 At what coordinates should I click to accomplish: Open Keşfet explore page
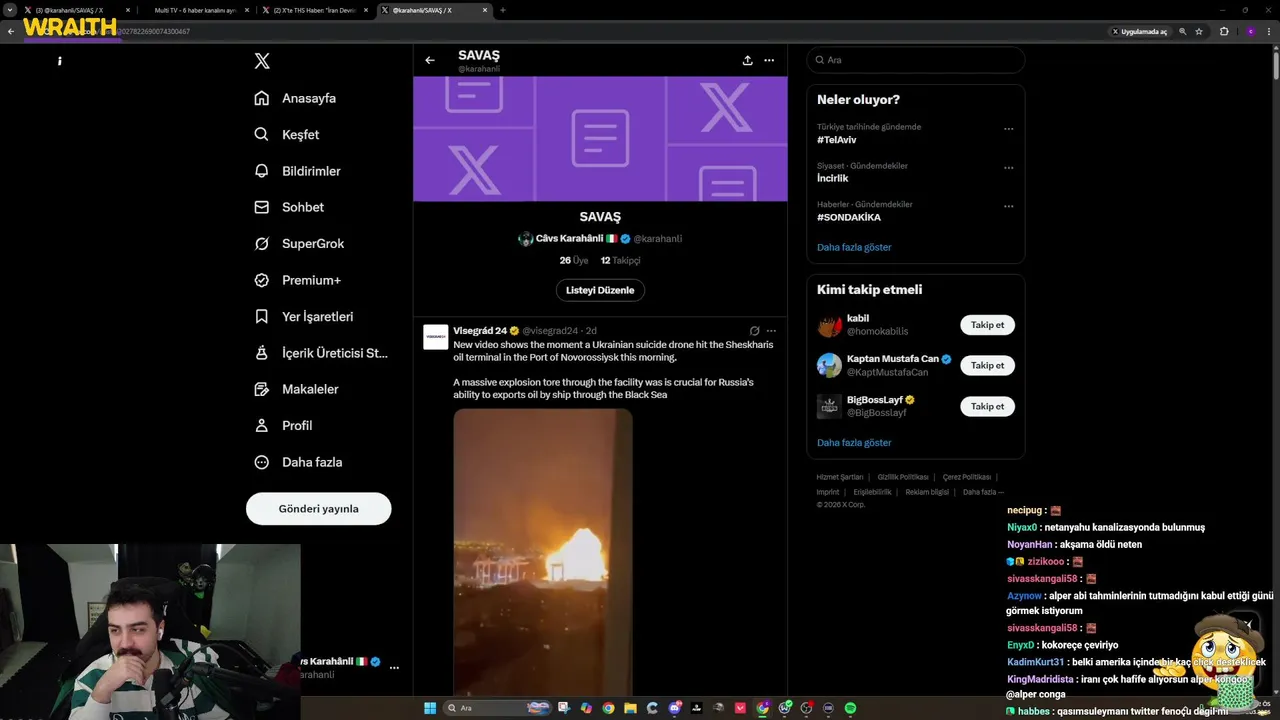coord(287,134)
